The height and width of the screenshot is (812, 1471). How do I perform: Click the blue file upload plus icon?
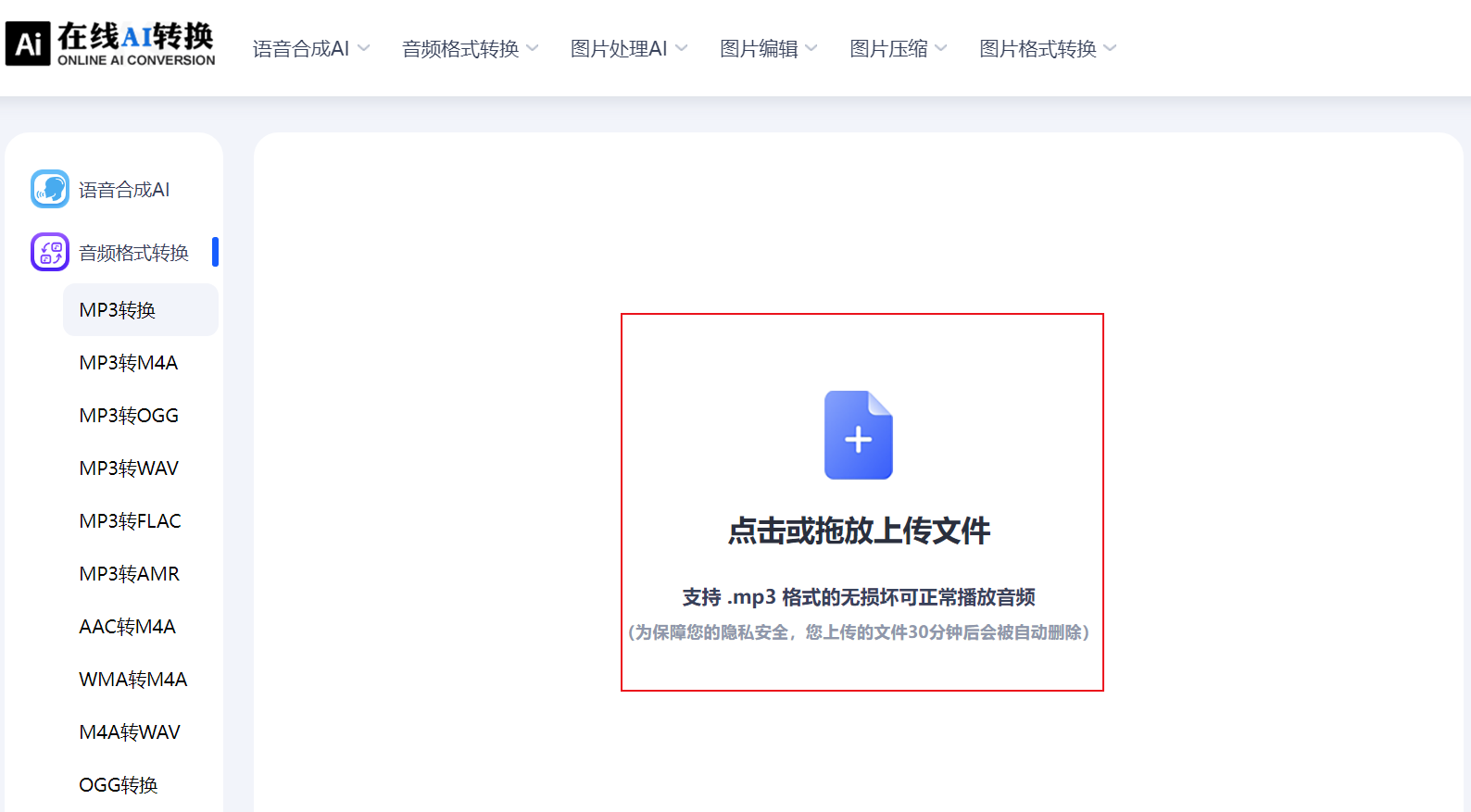pyautogui.click(x=858, y=435)
